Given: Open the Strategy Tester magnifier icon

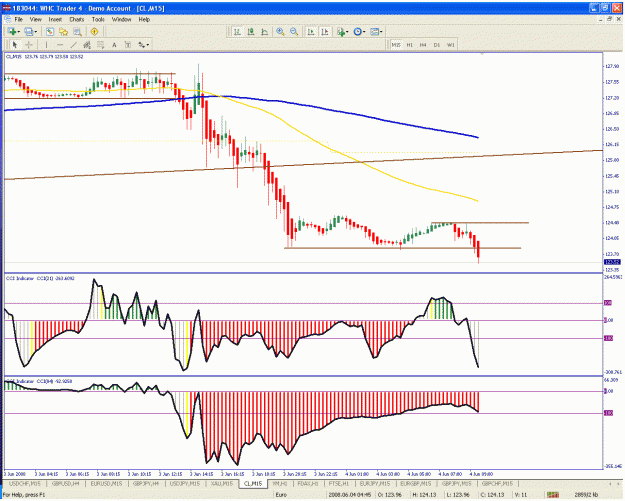Looking at the screenshot, I should click(77, 32).
